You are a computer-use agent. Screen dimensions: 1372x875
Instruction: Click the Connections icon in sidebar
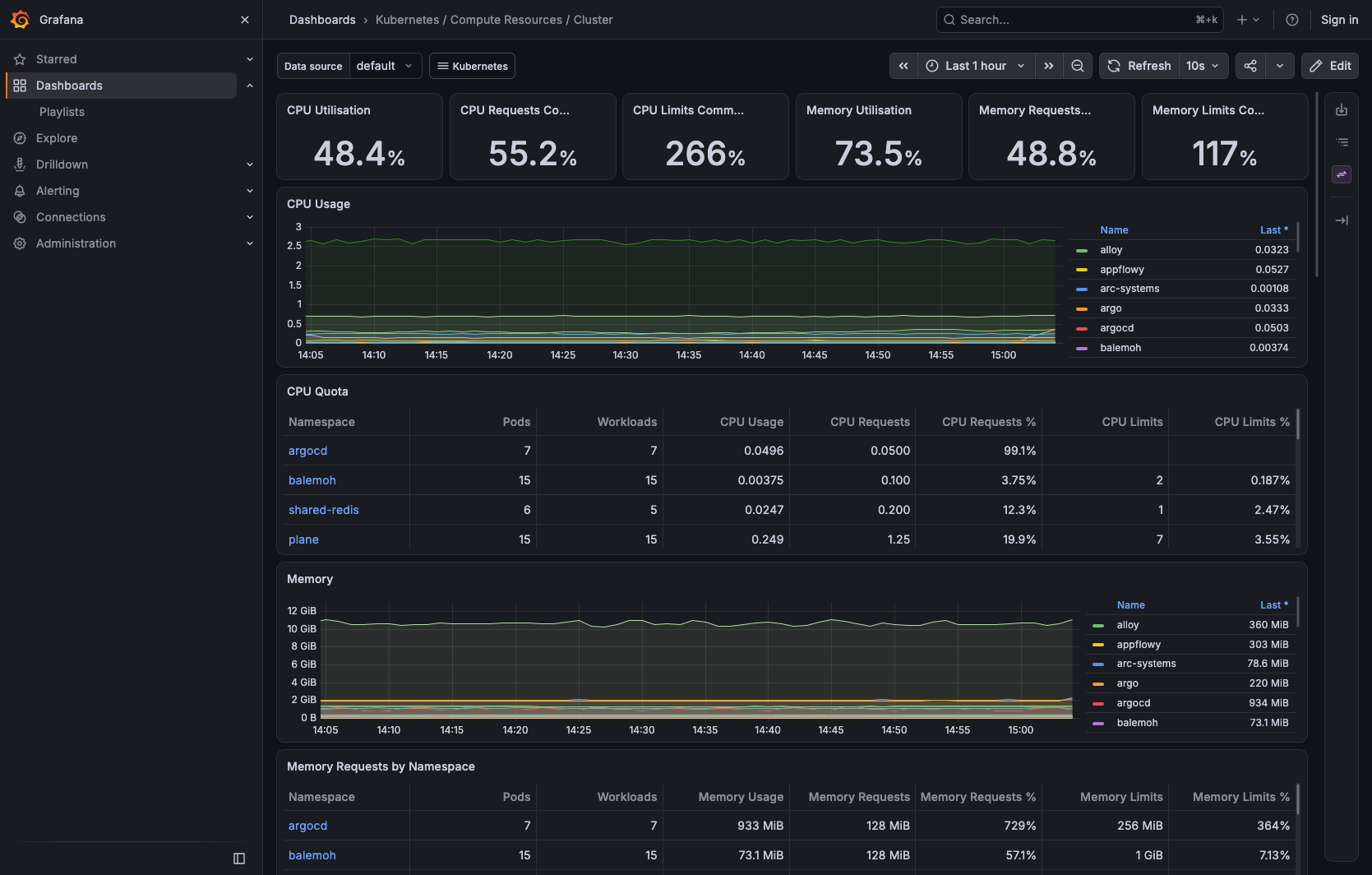tap(20, 217)
